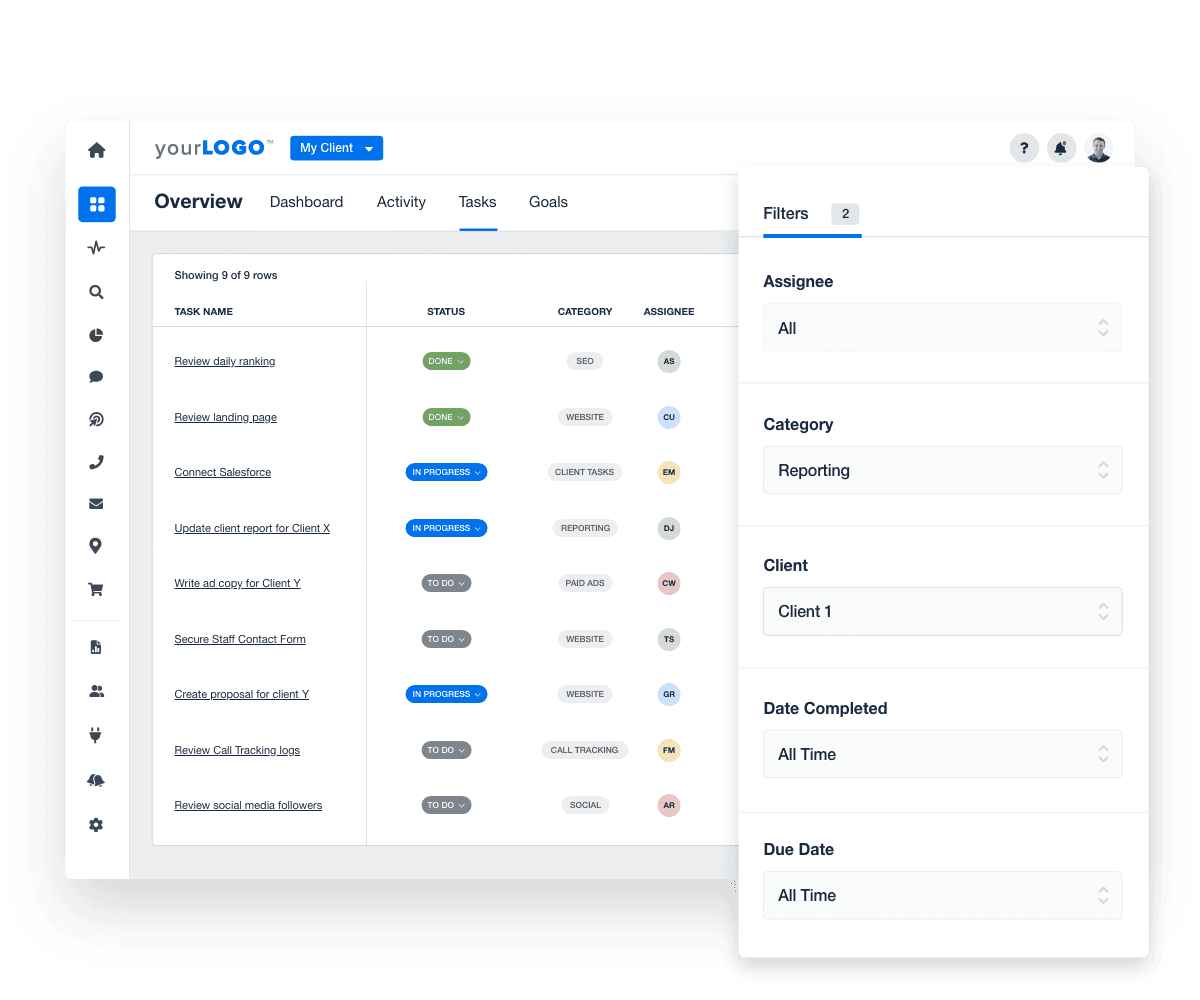Click the plug integrations icon
The height and width of the screenshot is (1000, 1200).
click(96, 735)
